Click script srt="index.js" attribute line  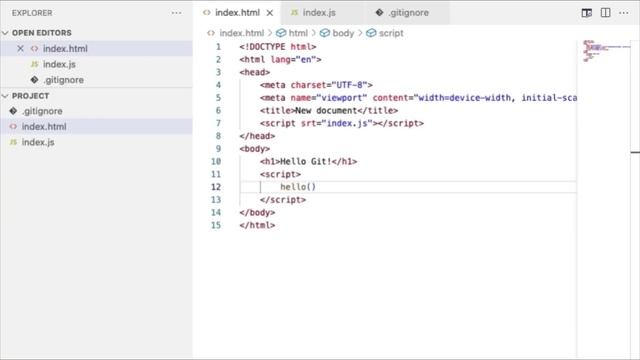342,123
